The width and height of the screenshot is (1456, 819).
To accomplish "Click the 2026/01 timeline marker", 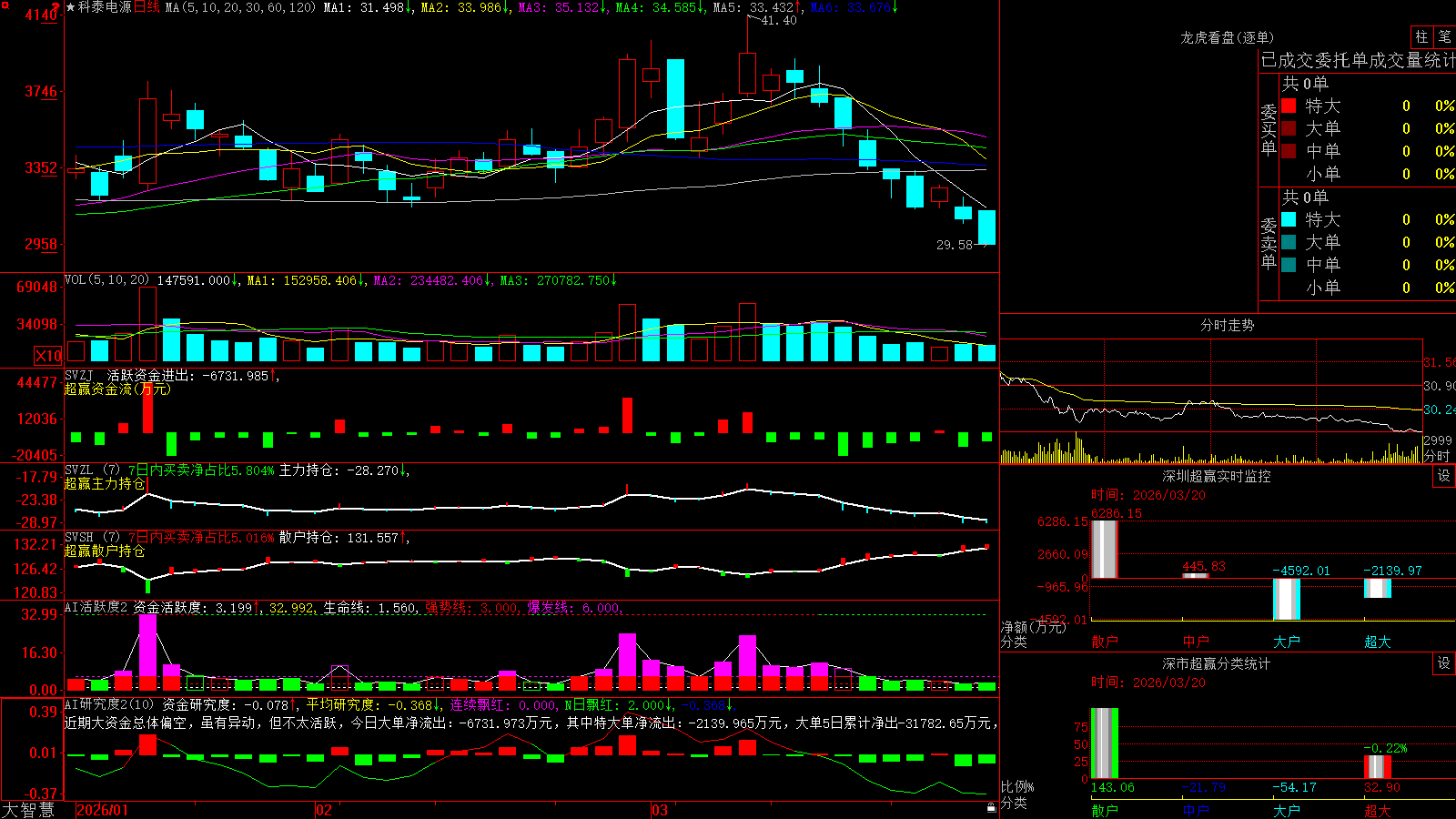I will pos(103,810).
